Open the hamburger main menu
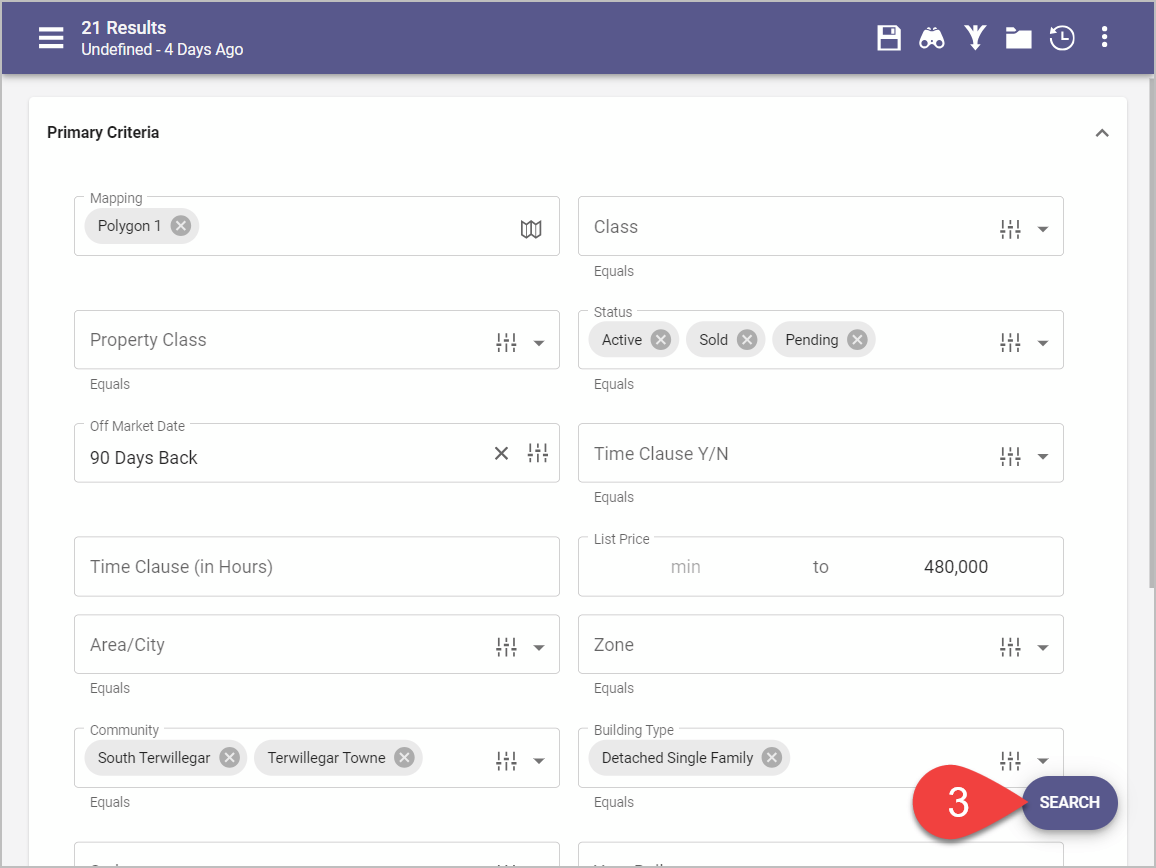Viewport: 1156px width, 868px height. [x=51, y=38]
